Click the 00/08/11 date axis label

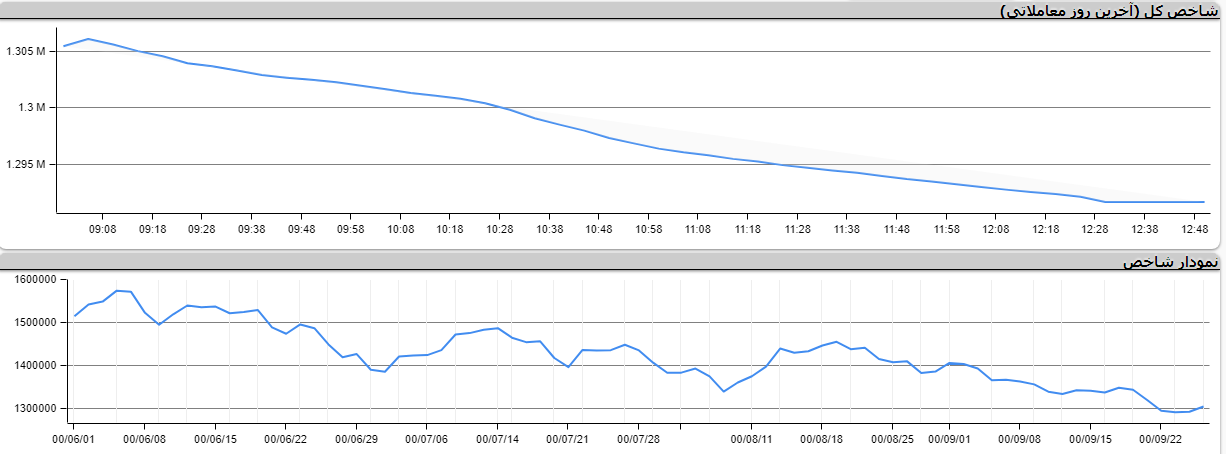point(751,438)
